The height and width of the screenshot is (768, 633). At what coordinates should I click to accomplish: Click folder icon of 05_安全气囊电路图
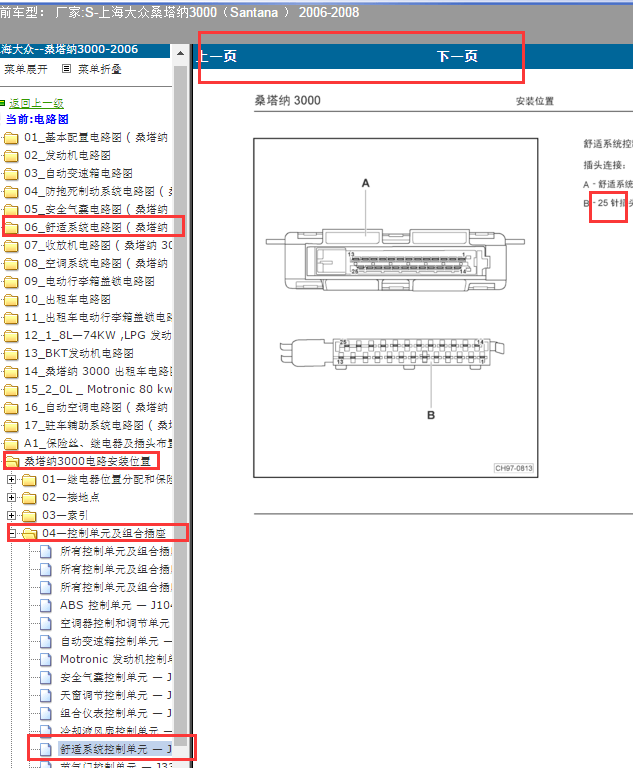click(11, 210)
